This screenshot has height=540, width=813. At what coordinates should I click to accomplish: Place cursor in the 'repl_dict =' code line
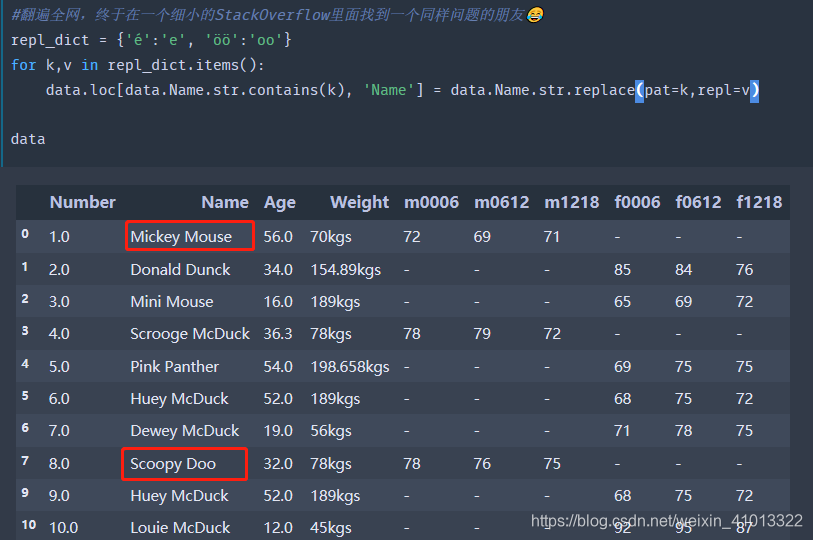(151, 40)
